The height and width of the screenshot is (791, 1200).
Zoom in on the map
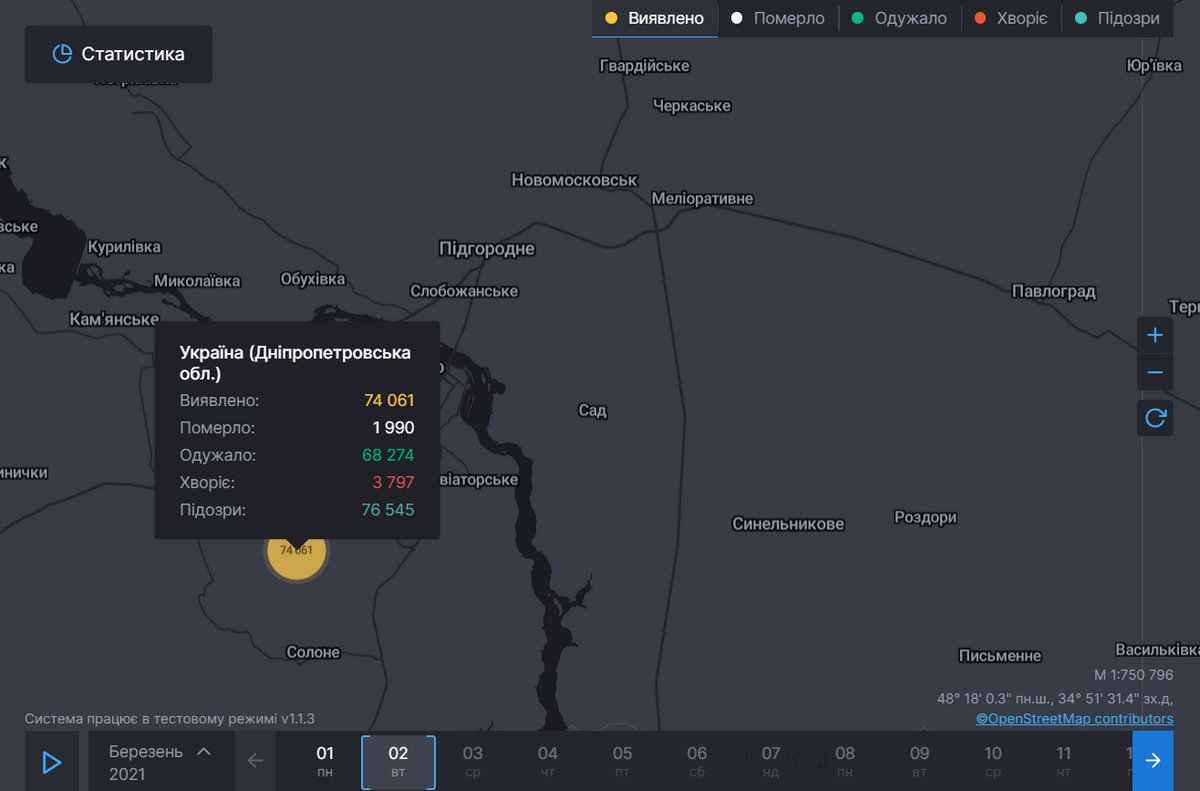click(1155, 335)
